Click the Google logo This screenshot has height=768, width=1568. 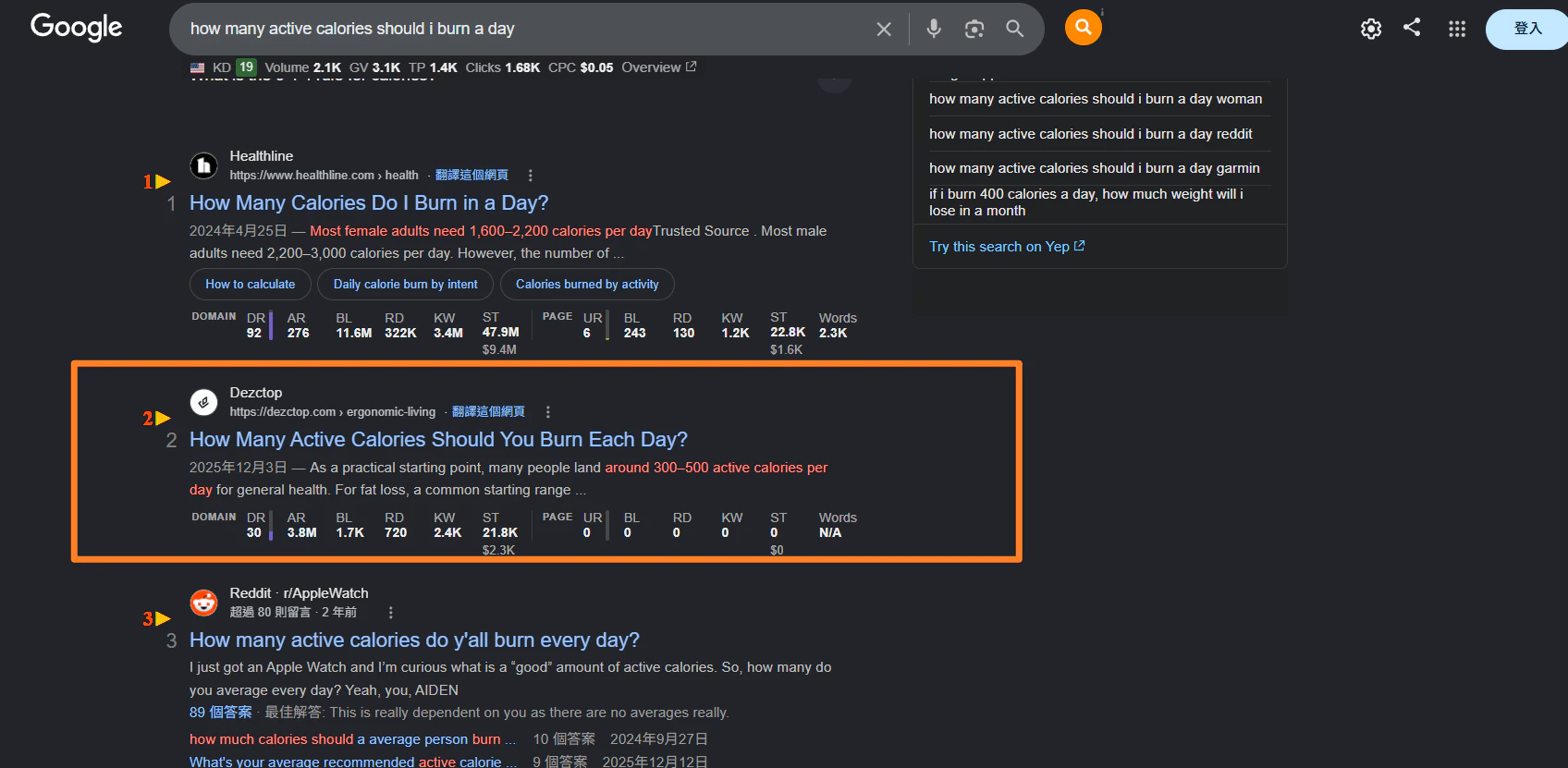pos(77,28)
